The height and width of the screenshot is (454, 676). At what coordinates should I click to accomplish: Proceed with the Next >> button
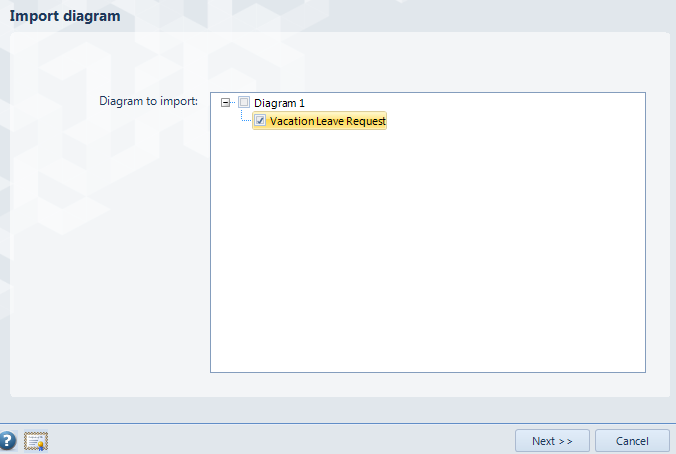click(x=552, y=441)
